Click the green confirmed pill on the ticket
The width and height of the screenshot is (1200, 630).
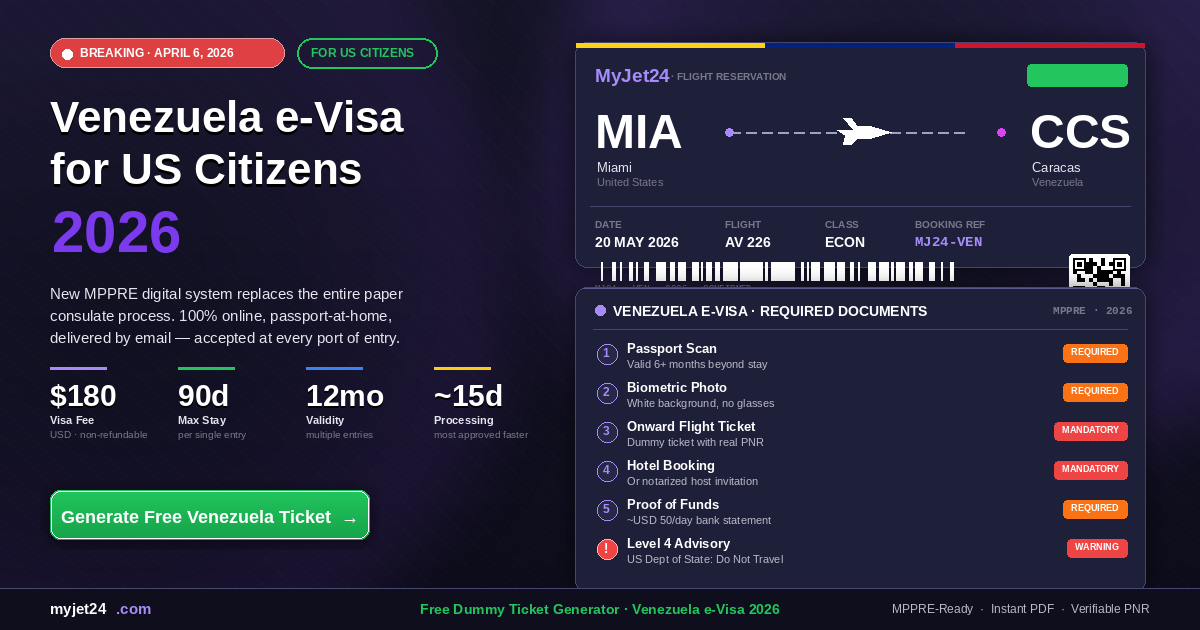tap(1077, 75)
